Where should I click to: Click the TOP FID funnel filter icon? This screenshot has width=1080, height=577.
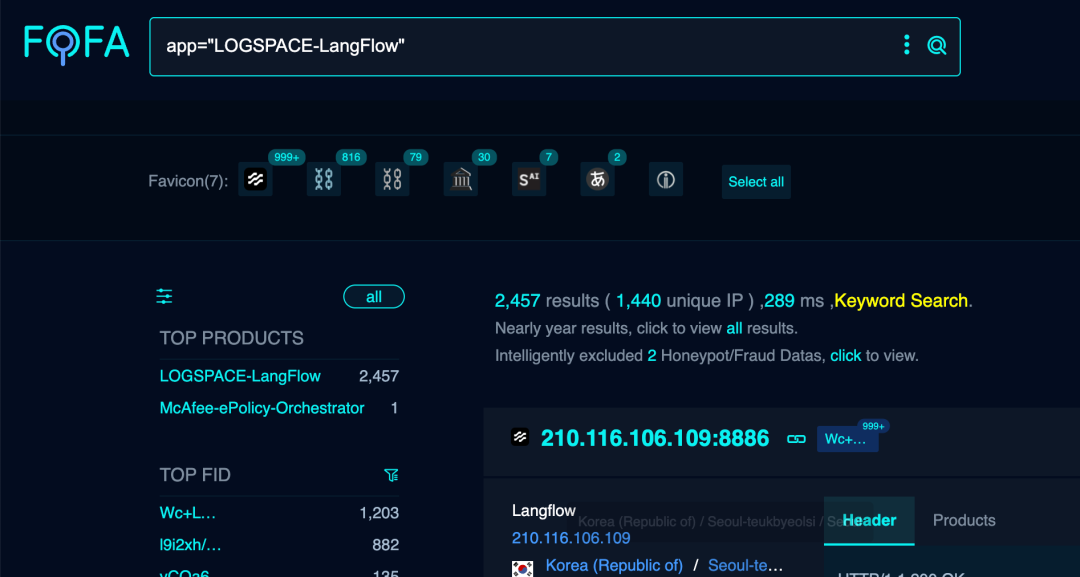point(391,475)
